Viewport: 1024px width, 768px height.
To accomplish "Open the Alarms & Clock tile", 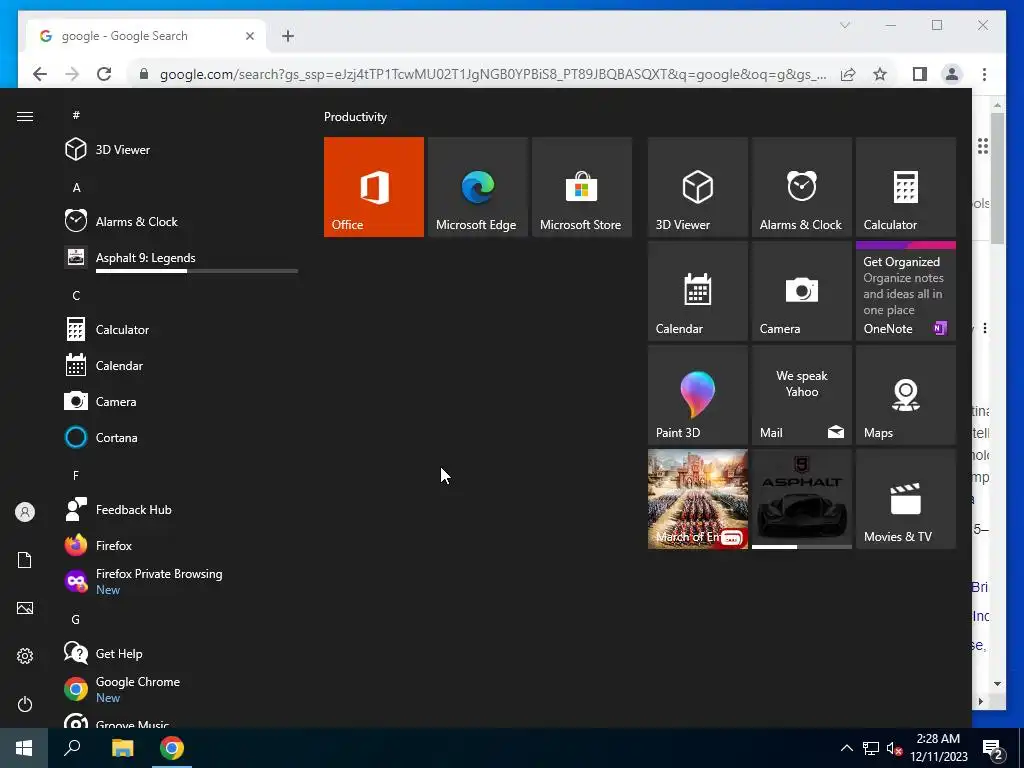I will (802, 187).
